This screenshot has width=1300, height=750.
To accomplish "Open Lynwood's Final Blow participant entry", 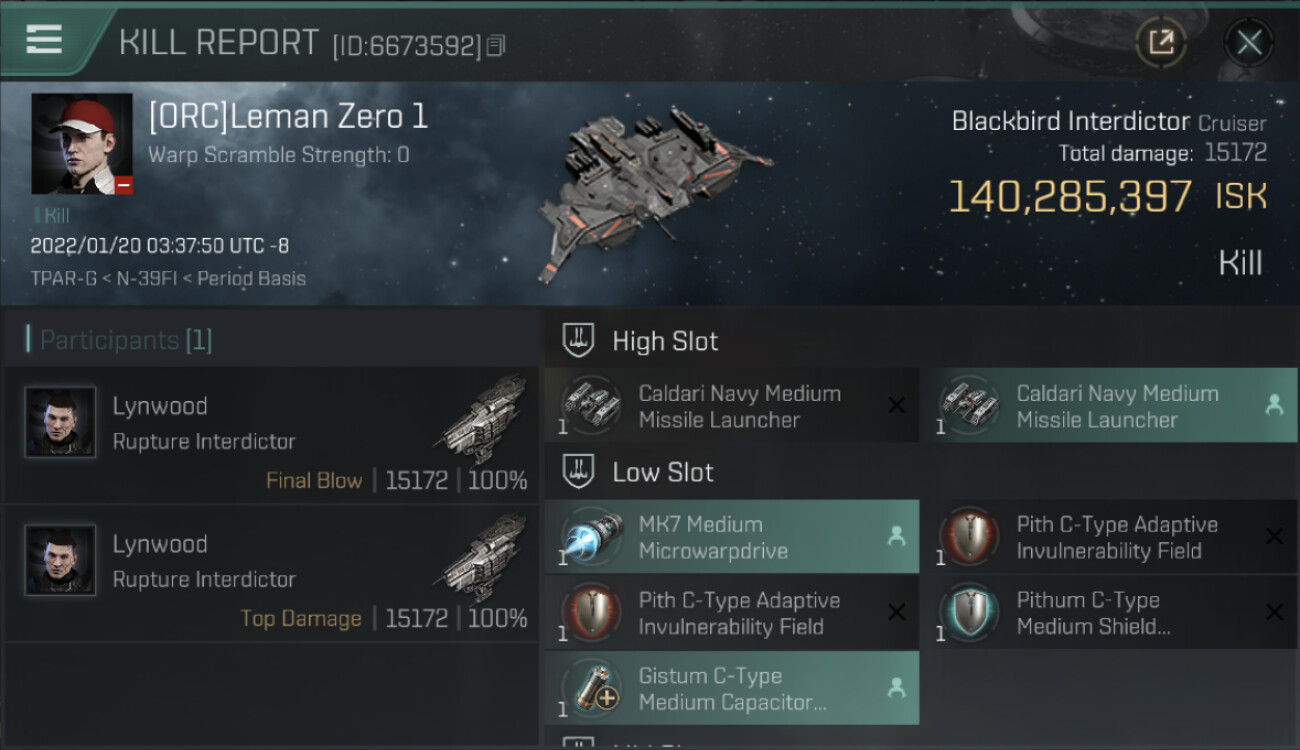I will [x=270, y=436].
